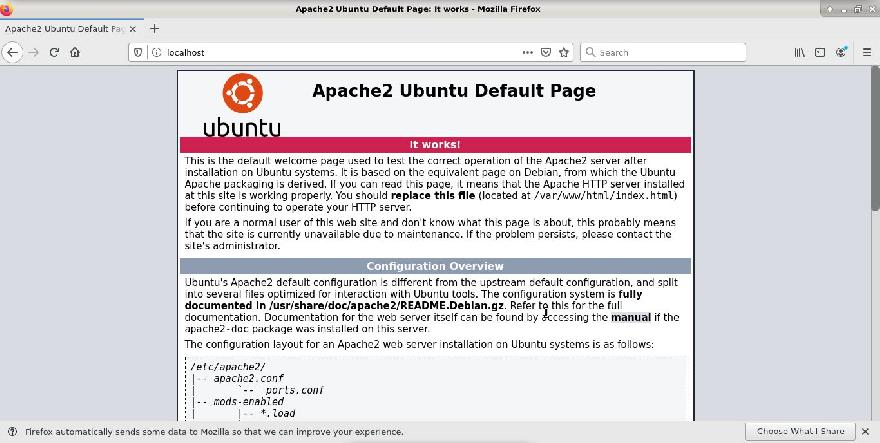880x443 pixels.
Task: Click the '/etc/apache2/' line in config tree
Action: click(x=228, y=367)
